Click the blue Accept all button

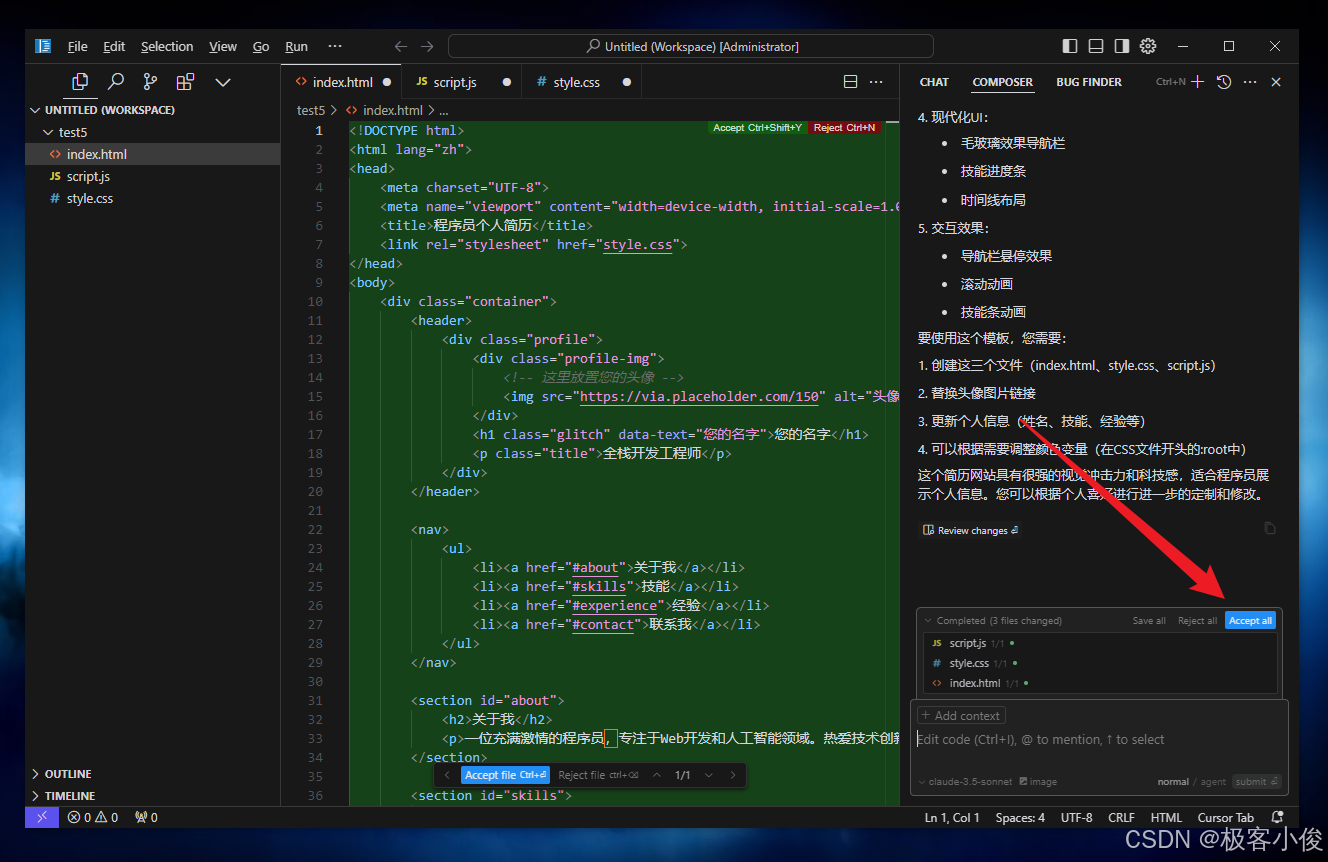click(x=1251, y=620)
